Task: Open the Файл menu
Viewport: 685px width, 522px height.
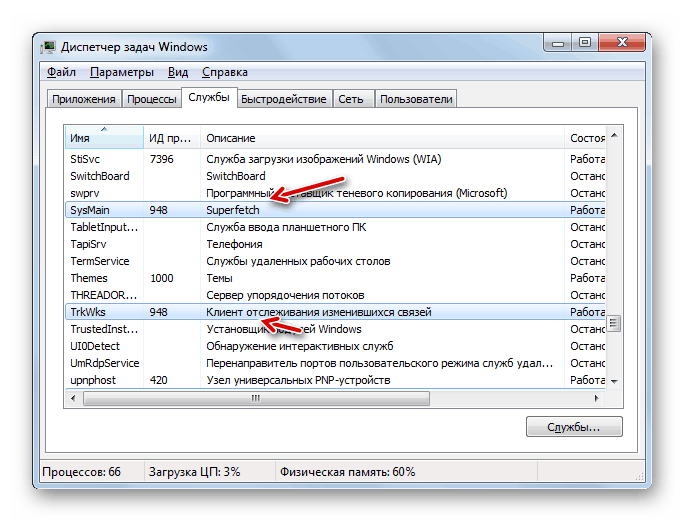Action: click(x=61, y=72)
